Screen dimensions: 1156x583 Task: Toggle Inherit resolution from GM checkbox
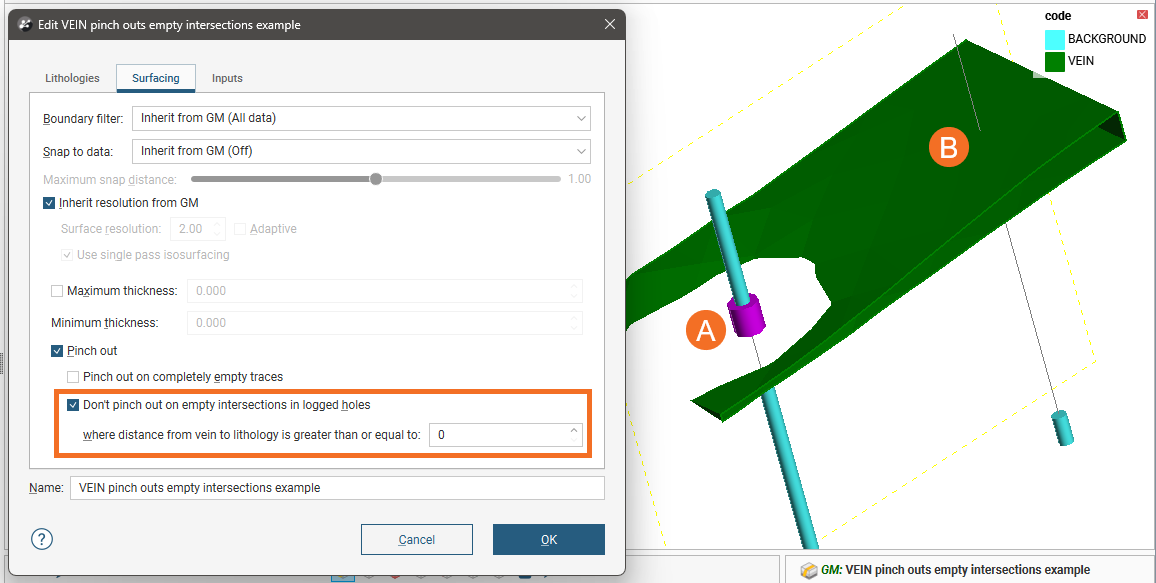49,203
